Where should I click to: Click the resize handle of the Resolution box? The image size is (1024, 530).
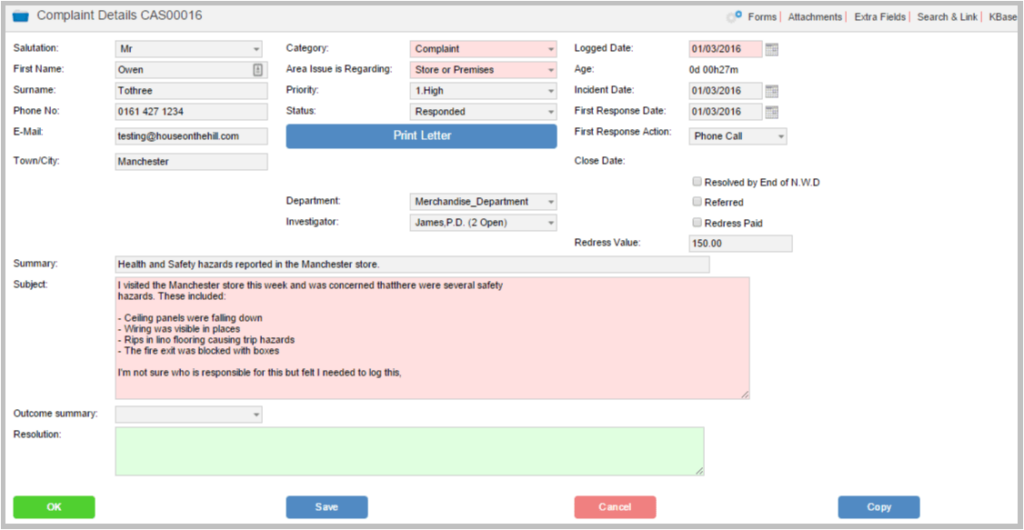(x=700, y=471)
